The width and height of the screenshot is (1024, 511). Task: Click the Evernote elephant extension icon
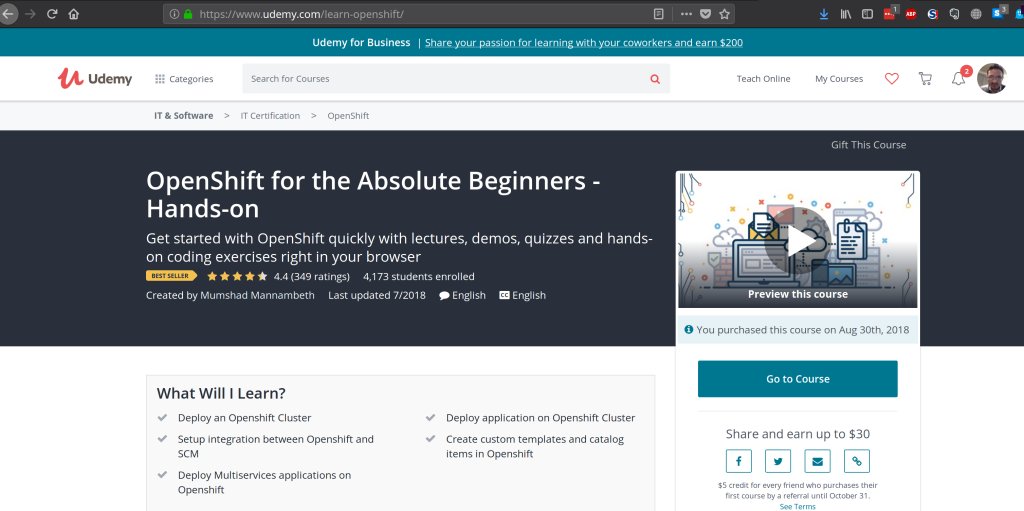click(x=954, y=14)
